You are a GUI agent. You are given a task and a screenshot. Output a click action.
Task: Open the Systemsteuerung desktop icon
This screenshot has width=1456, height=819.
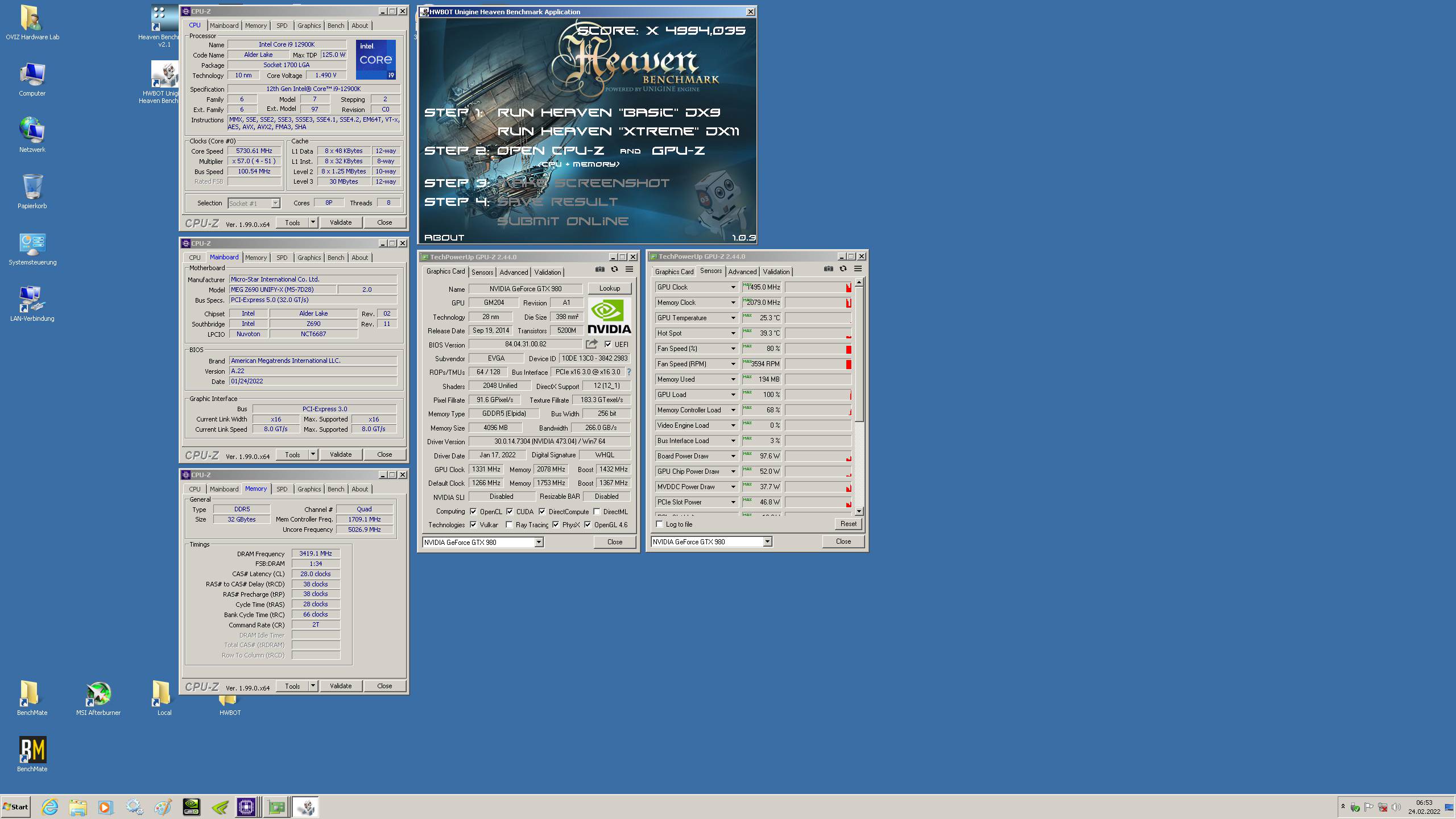click(x=32, y=249)
